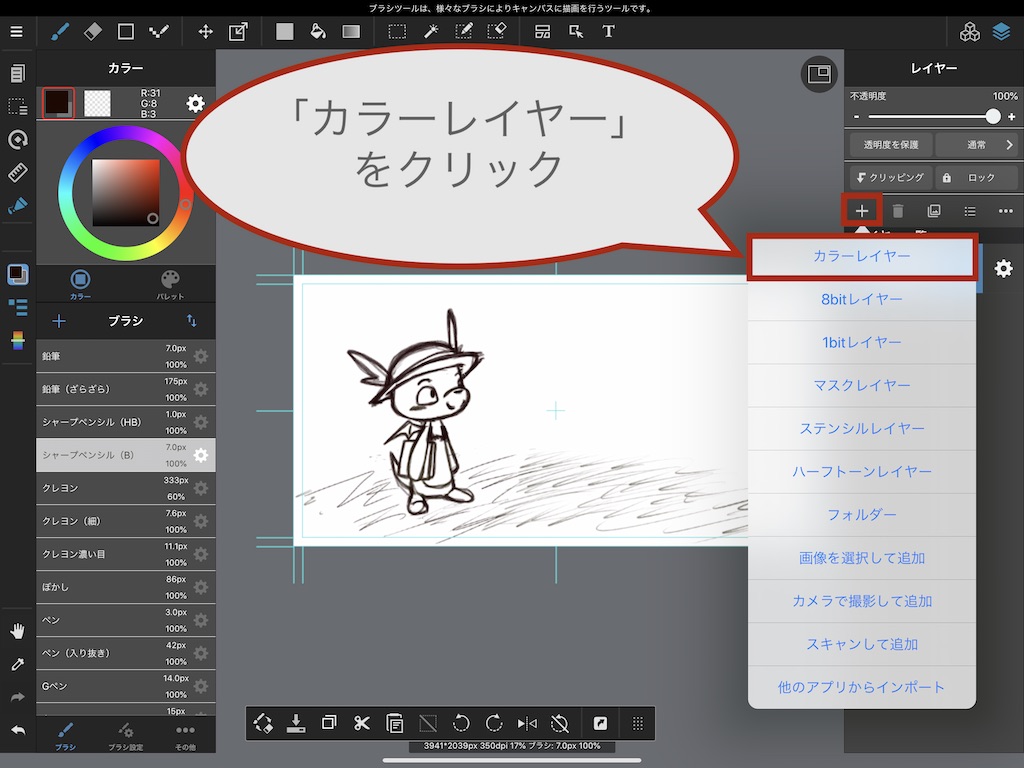Delete layer with the trash icon
The height and width of the screenshot is (768, 1024).
point(898,211)
